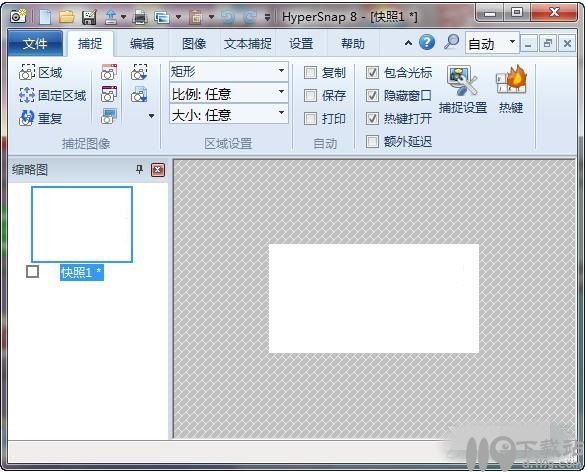Click the stacked windows icon in the quick access toolbar
This screenshot has width=585, height=472.
[x=162, y=17]
